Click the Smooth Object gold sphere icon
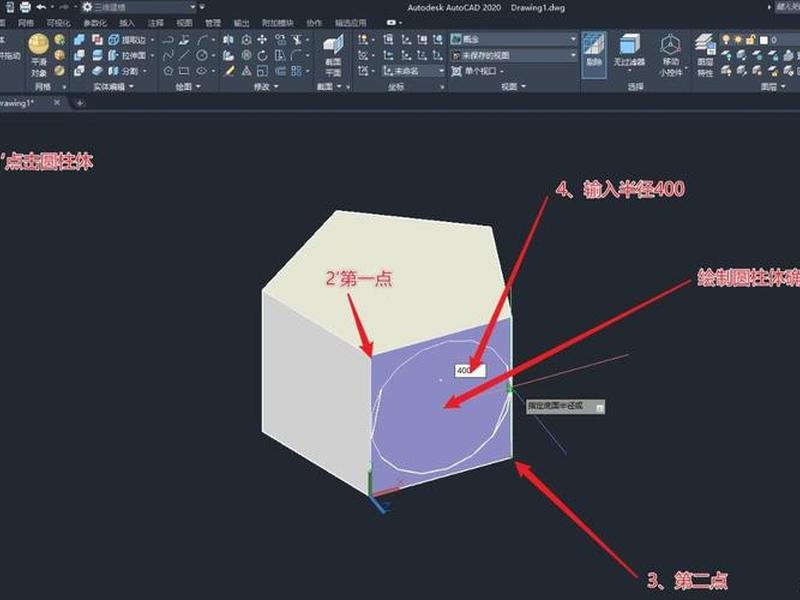 [x=39, y=44]
